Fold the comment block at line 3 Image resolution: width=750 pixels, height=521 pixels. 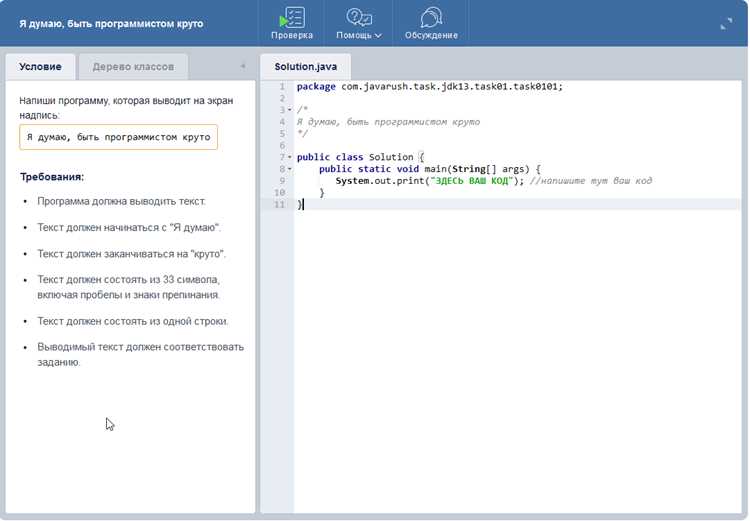(x=289, y=110)
